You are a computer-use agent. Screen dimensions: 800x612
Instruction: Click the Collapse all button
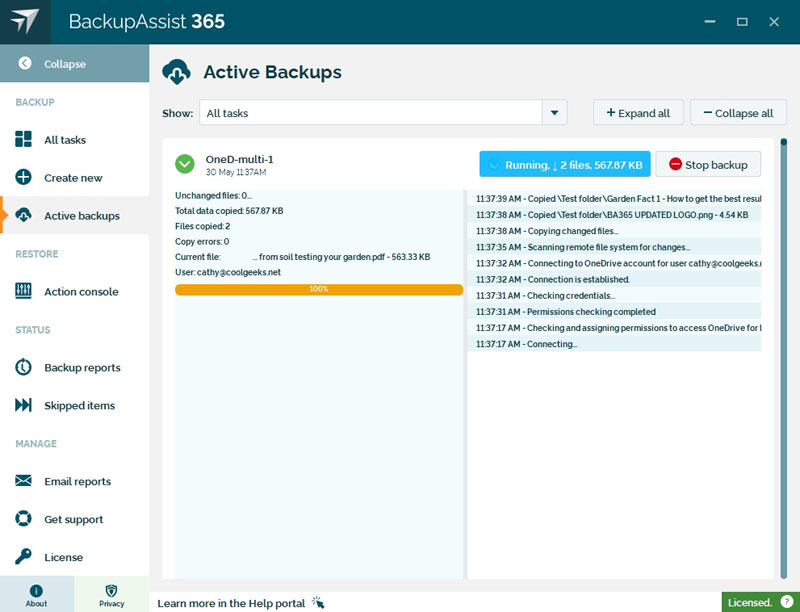coord(738,113)
